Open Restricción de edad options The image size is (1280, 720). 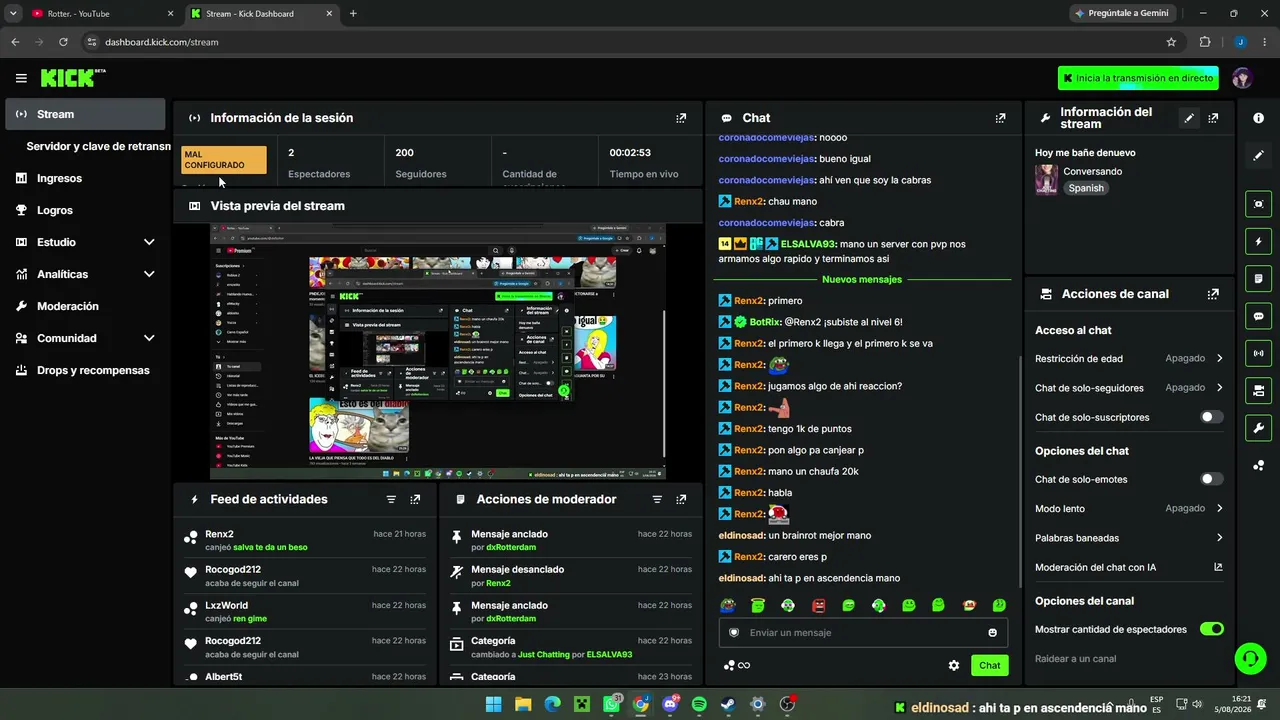point(1129,358)
